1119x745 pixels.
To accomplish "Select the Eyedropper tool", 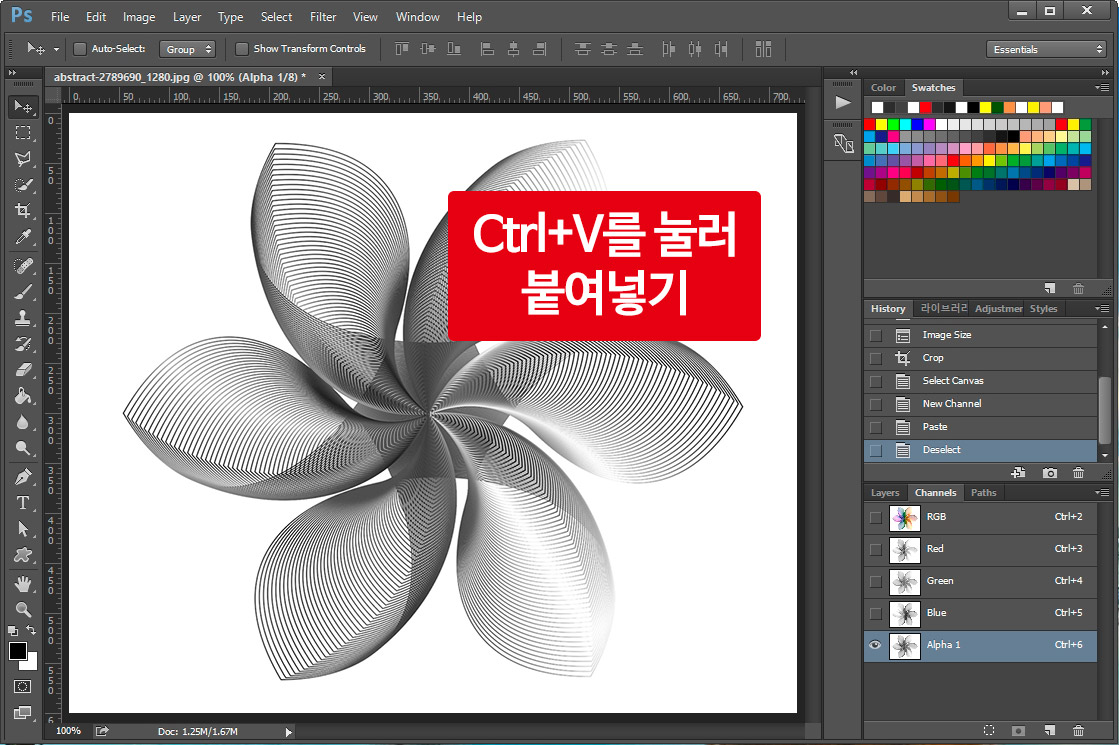I will coord(23,239).
